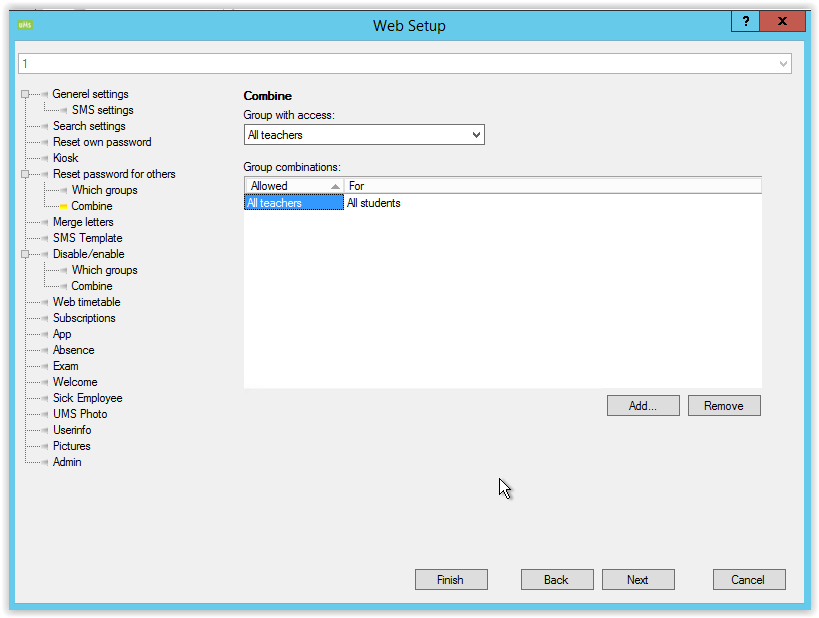Open Web timetable settings page
819x618 pixels.
(86, 302)
